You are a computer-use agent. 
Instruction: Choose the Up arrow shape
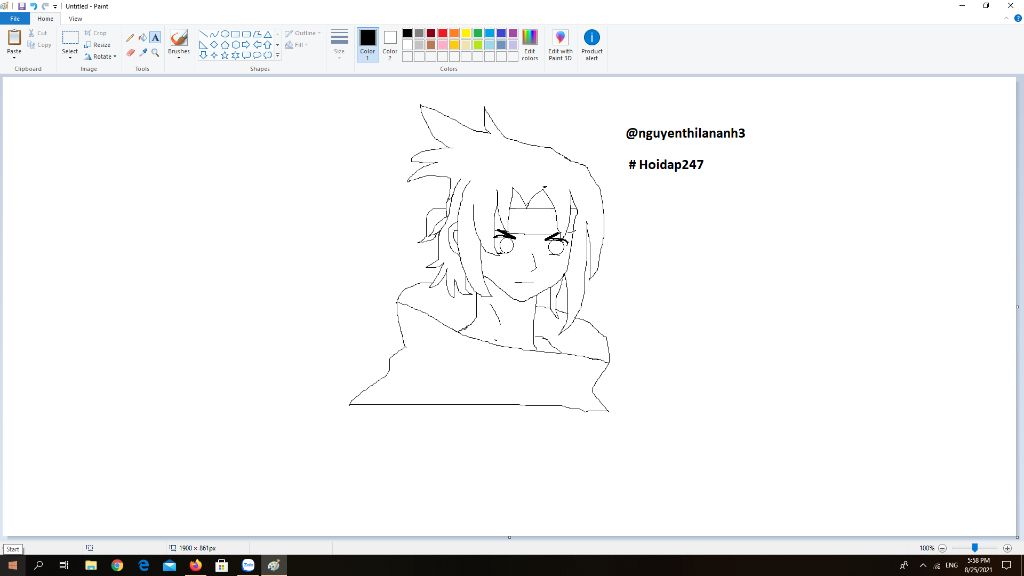268,45
